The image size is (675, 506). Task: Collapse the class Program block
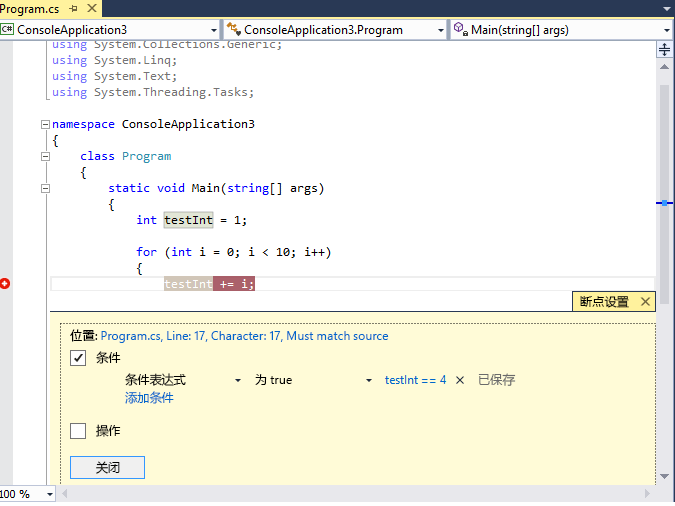pyautogui.click(x=45, y=156)
